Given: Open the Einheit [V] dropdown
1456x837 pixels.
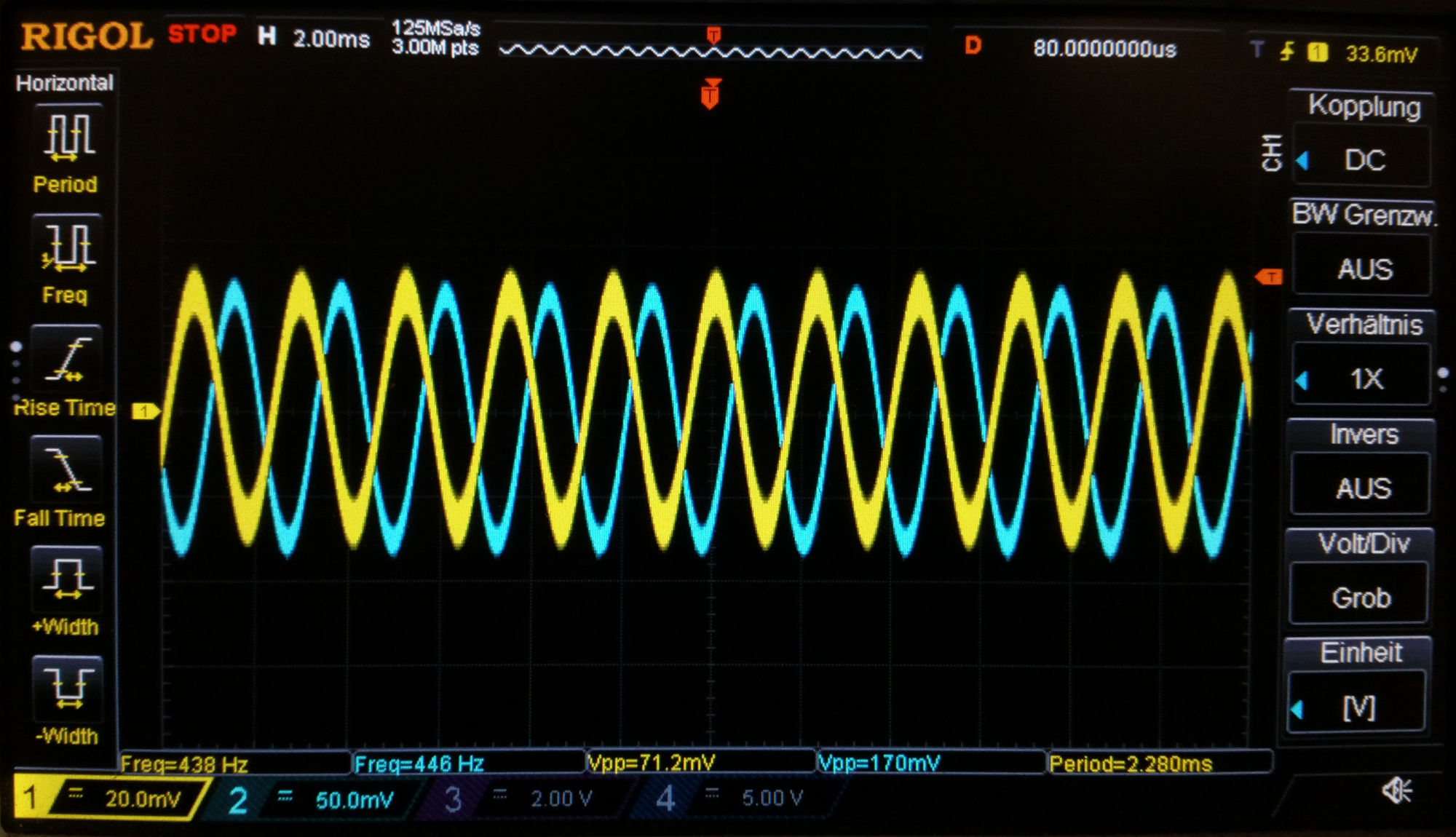Looking at the screenshot, I should [1358, 706].
